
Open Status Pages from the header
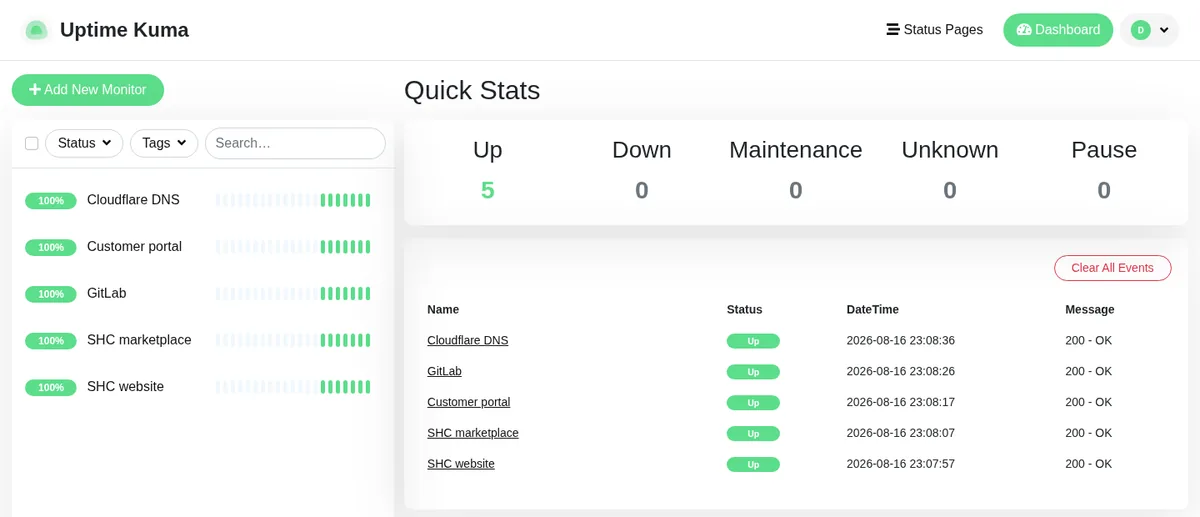click(x=935, y=30)
